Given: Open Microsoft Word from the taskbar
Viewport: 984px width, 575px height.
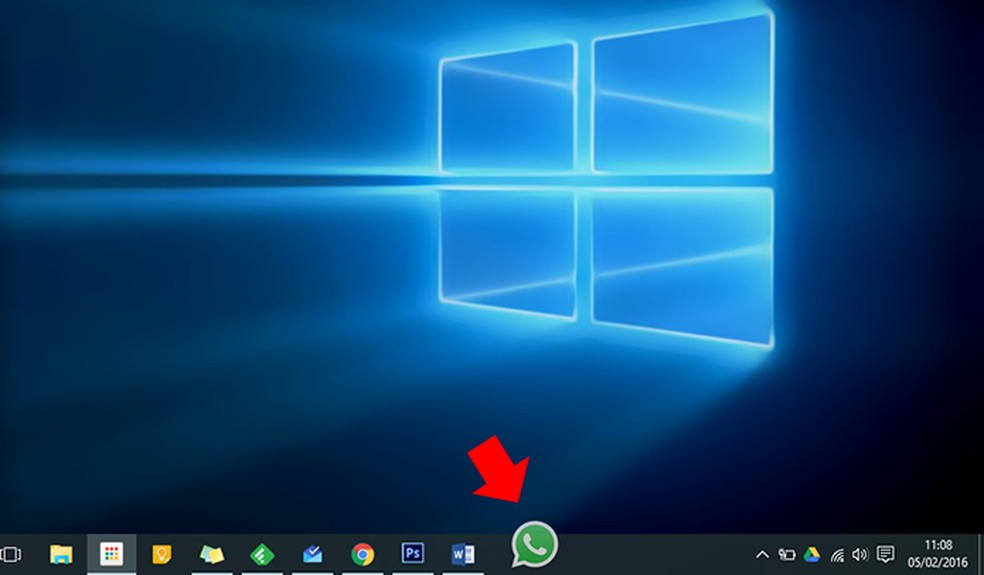Looking at the screenshot, I should pyautogui.click(x=463, y=554).
